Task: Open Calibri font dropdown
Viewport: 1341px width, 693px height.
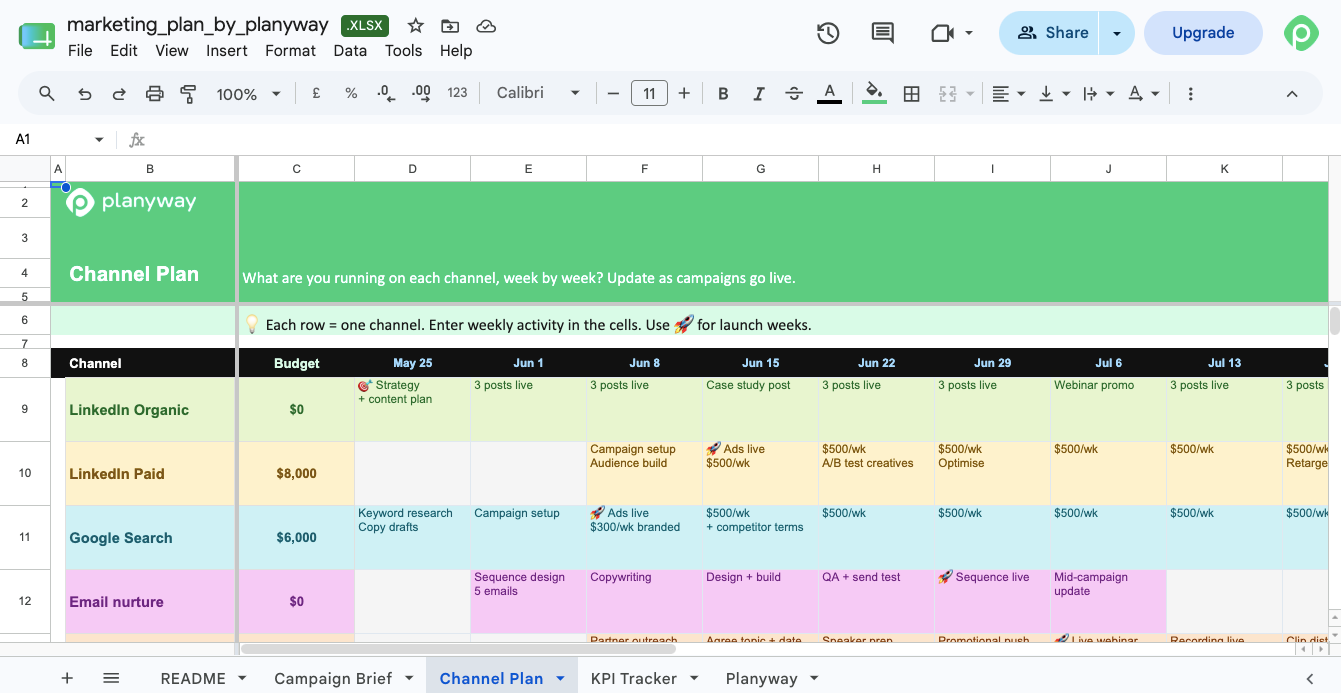Action: (x=538, y=93)
